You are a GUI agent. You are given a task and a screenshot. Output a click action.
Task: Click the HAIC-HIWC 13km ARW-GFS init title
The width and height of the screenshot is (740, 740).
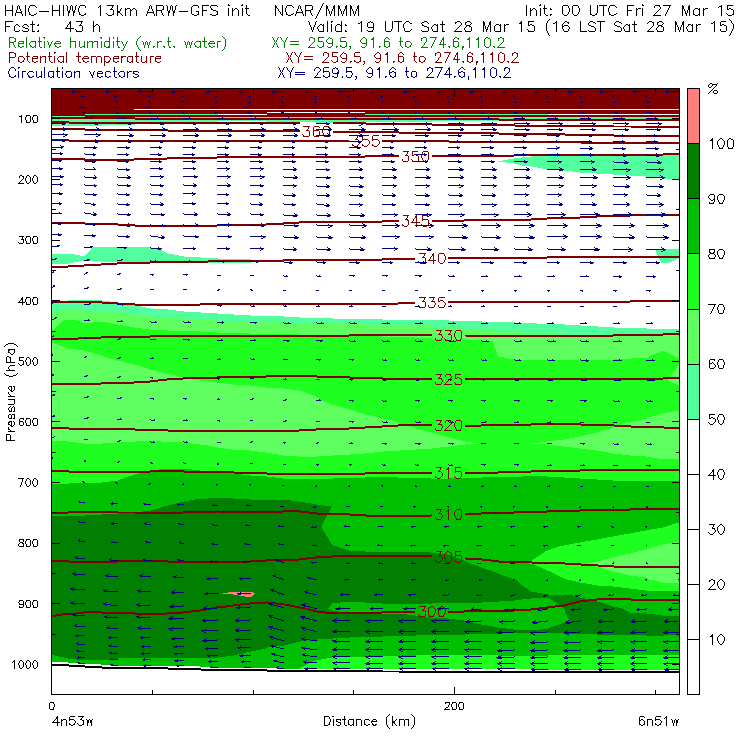click(x=127, y=11)
